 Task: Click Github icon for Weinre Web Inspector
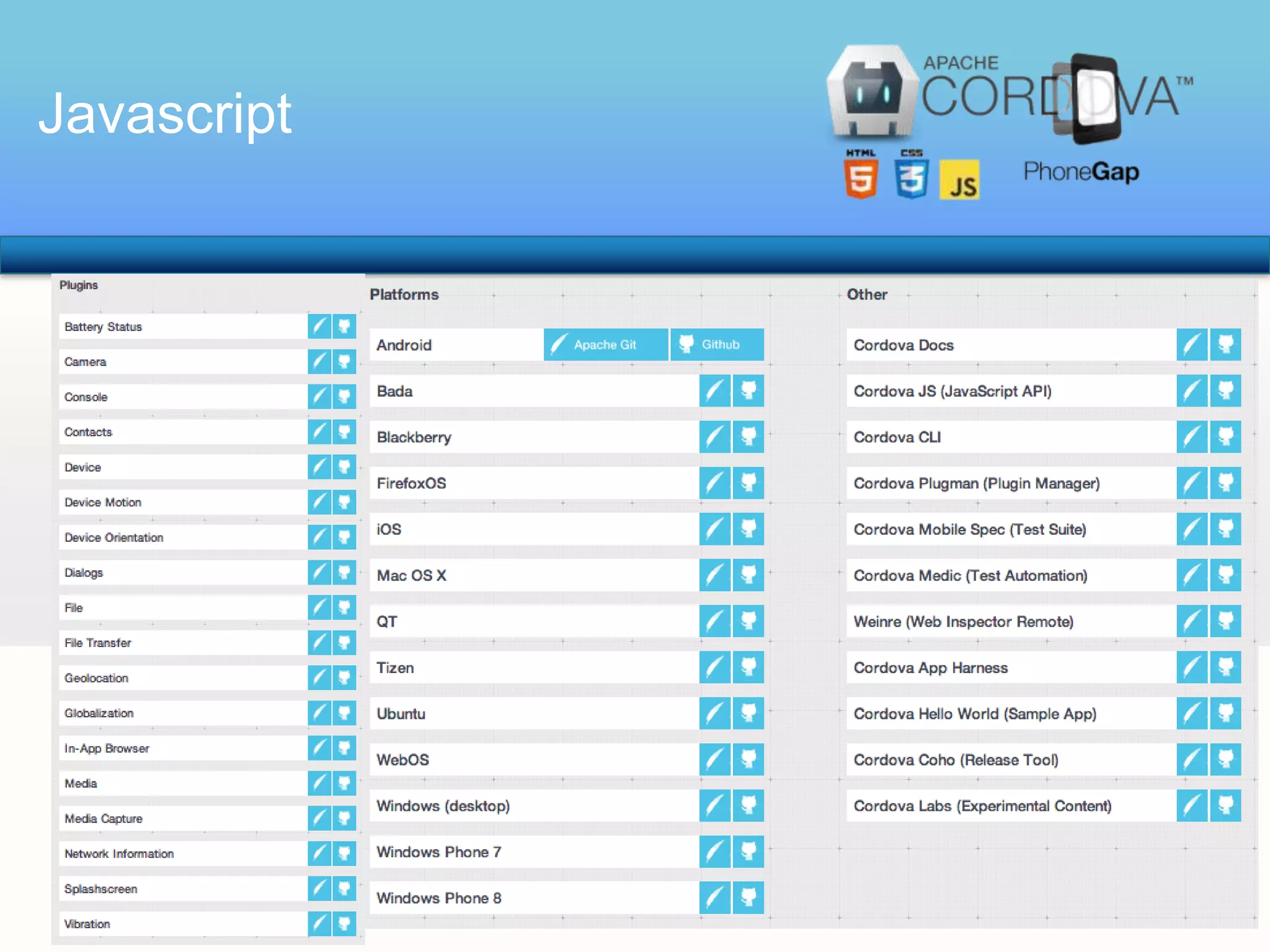point(1225,621)
